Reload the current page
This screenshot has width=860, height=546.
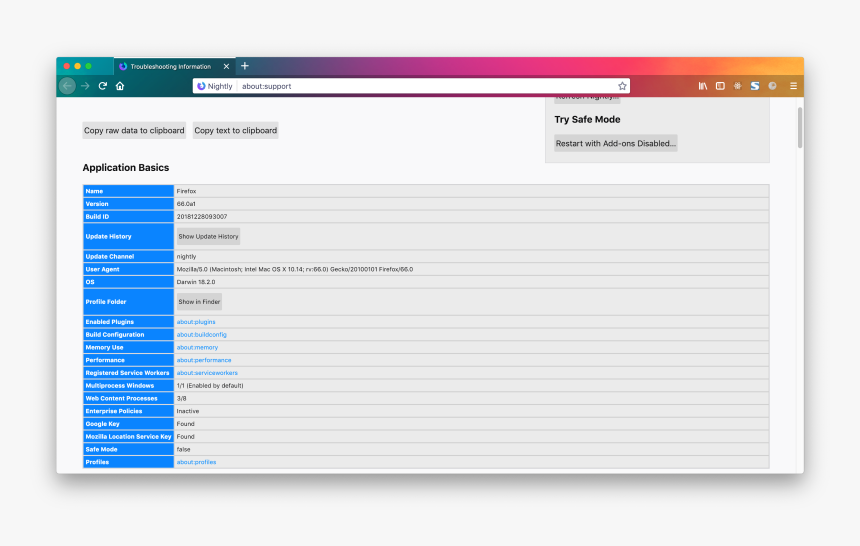[x=103, y=86]
